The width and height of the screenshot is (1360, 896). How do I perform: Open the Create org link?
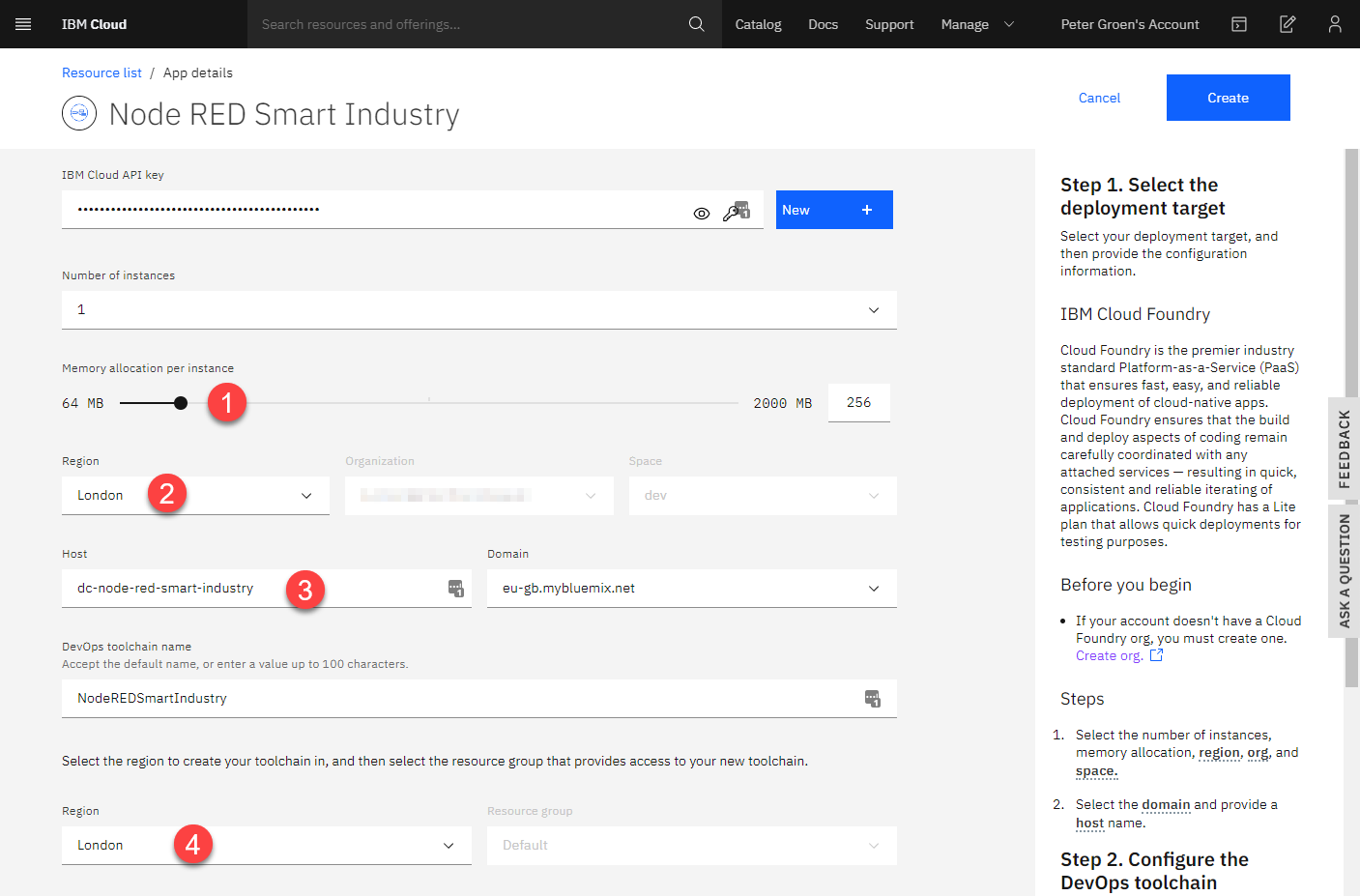tap(1109, 655)
